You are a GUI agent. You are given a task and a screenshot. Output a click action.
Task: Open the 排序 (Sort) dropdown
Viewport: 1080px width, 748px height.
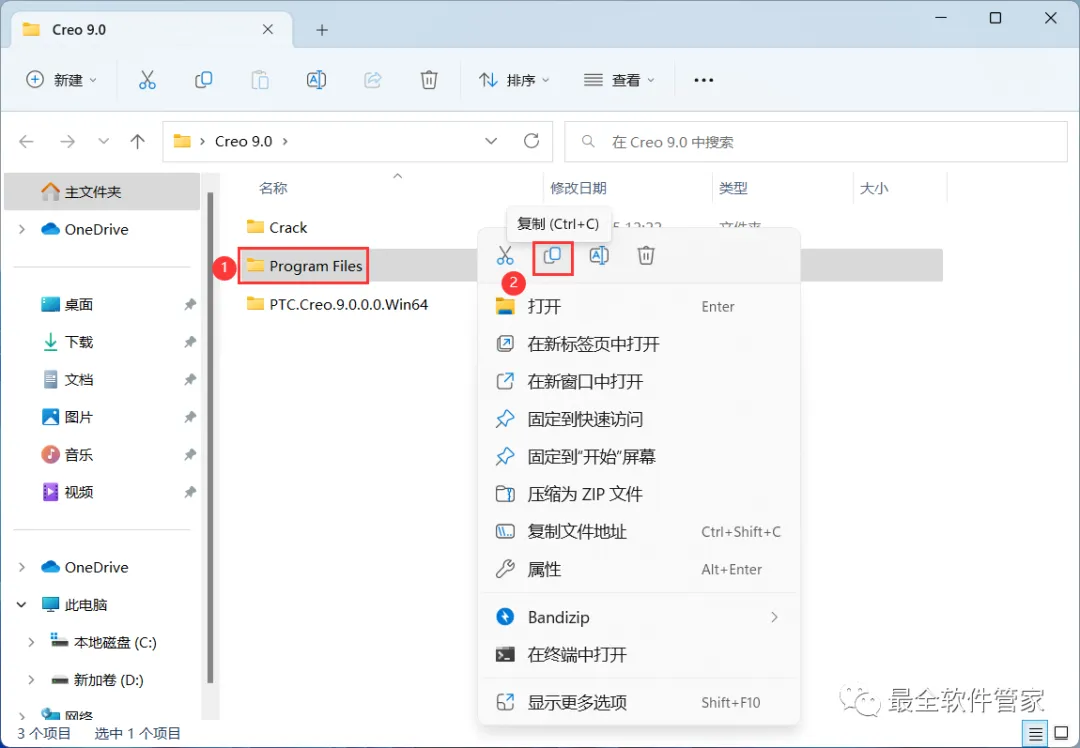514,80
